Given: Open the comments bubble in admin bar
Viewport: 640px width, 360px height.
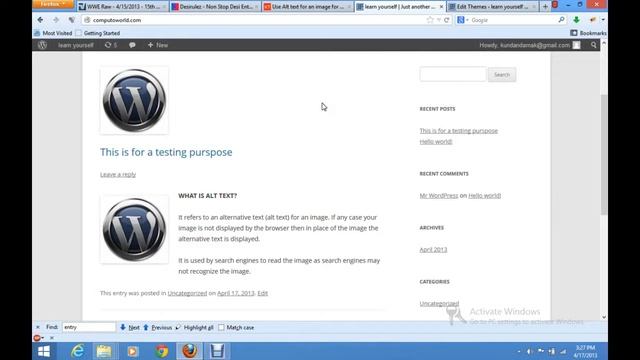Looking at the screenshot, I should pos(132,45).
